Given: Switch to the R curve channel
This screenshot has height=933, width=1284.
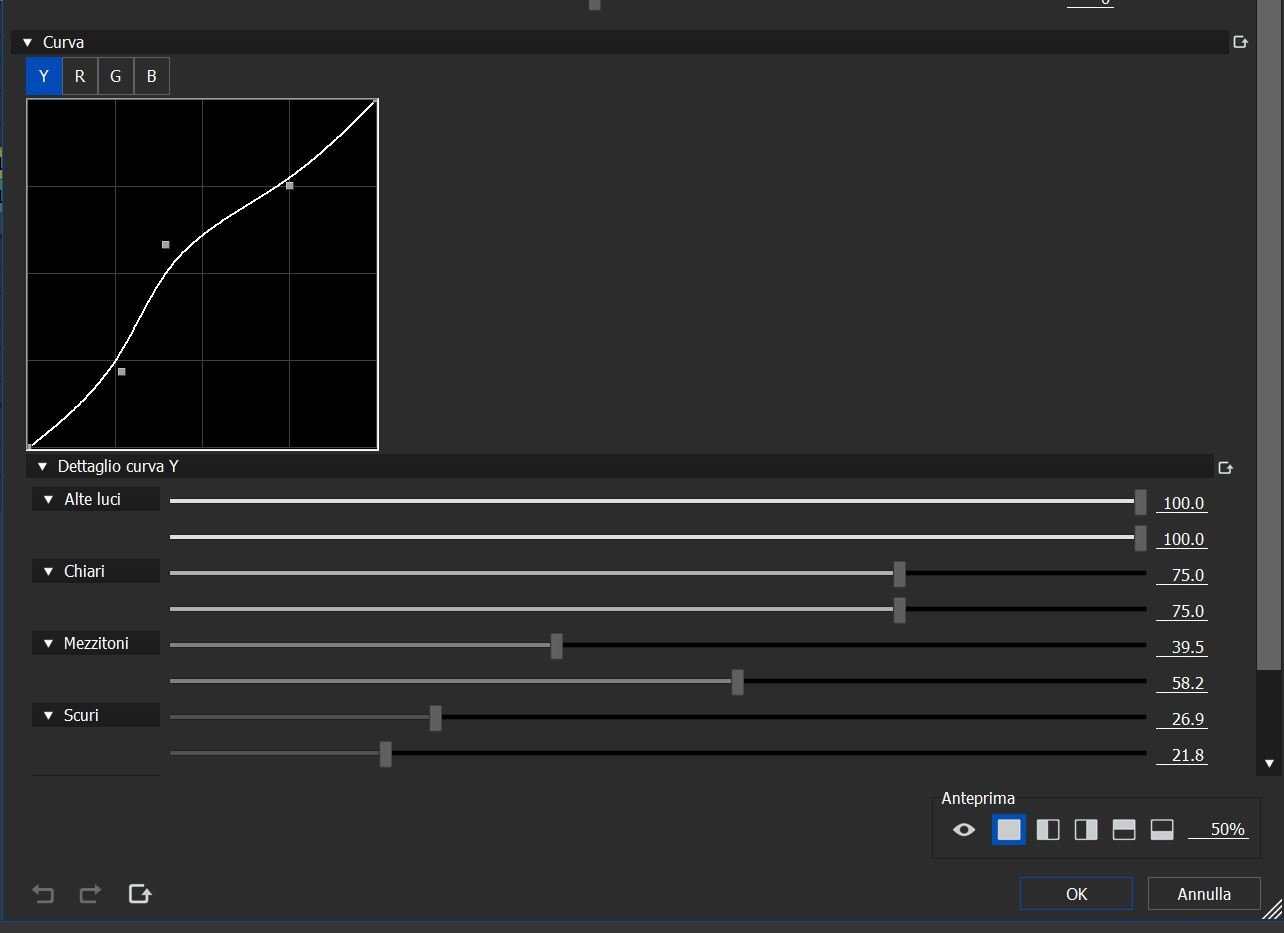Looking at the screenshot, I should coord(80,76).
